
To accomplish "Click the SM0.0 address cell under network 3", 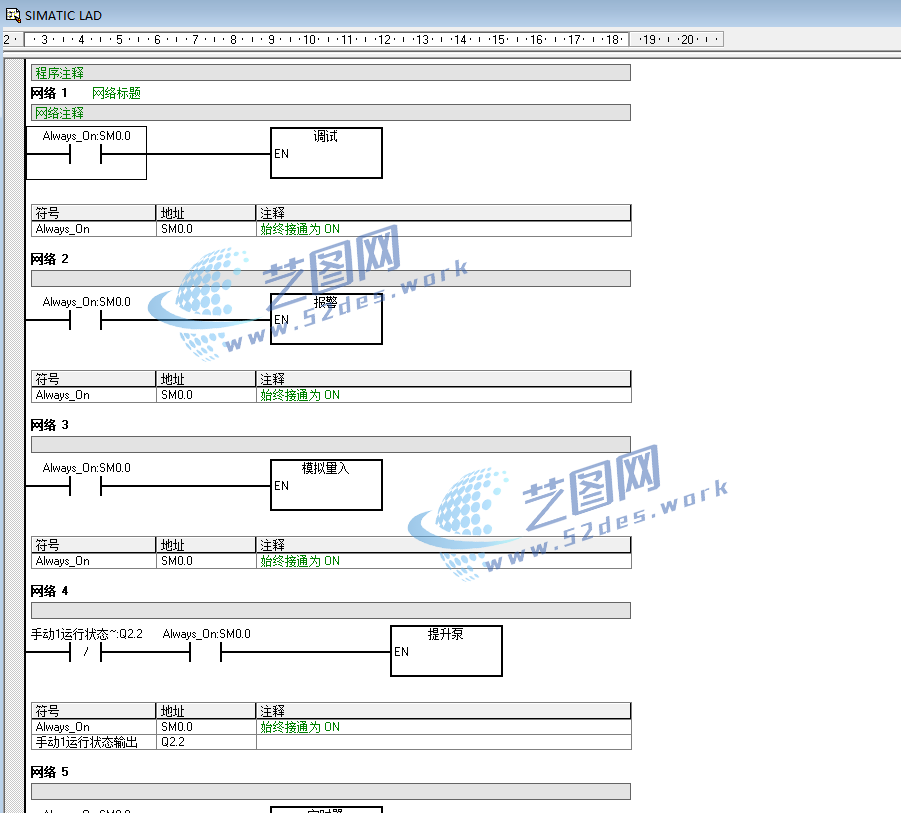I will (x=206, y=561).
